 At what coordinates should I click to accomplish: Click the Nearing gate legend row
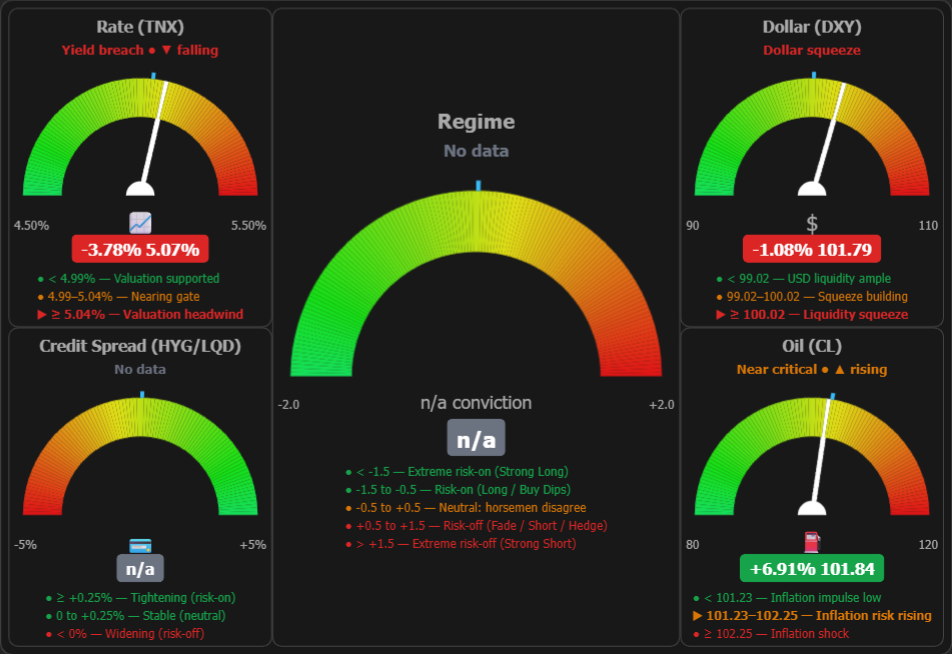(x=118, y=296)
